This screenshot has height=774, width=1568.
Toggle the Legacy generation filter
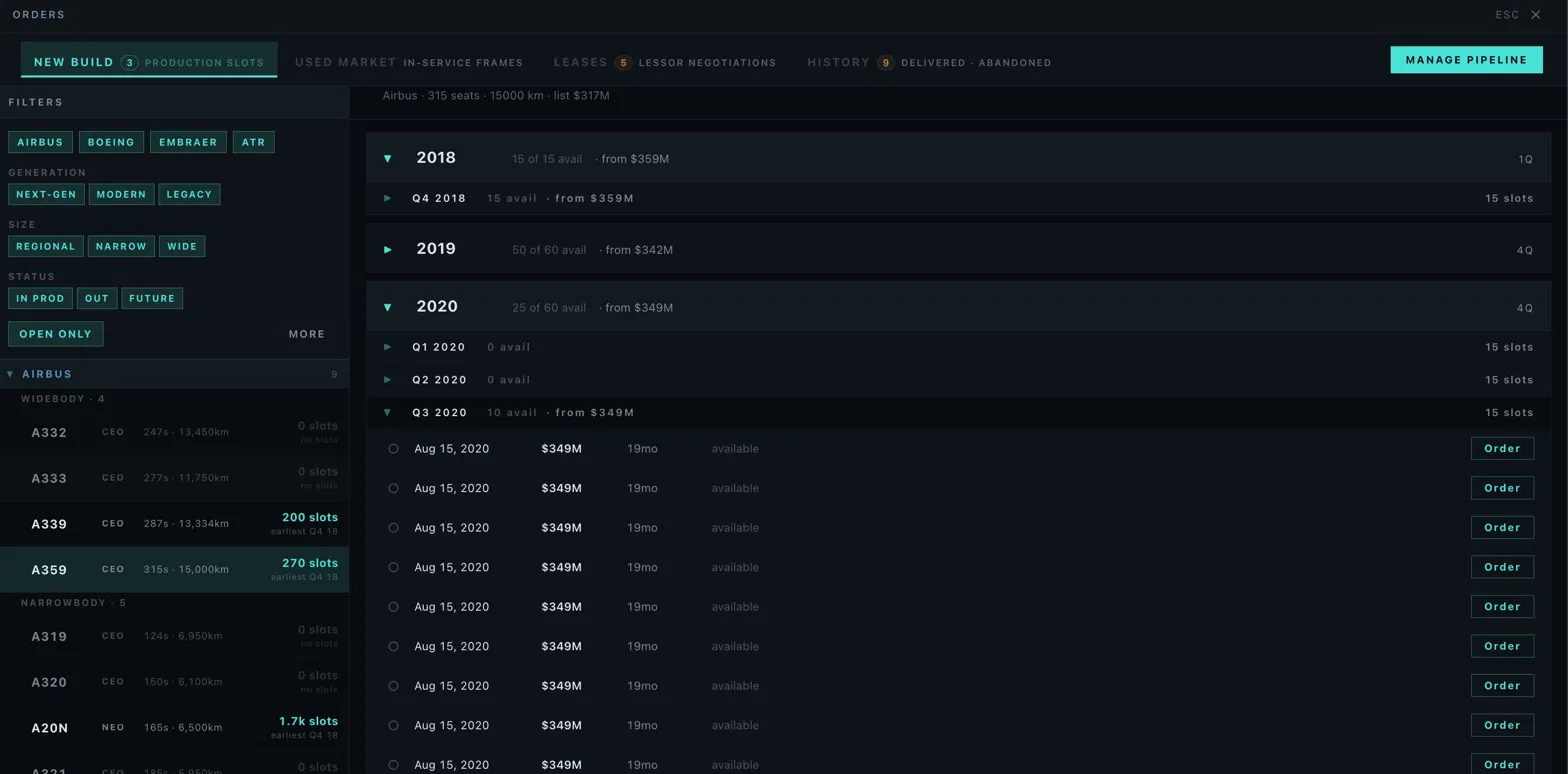click(x=189, y=194)
